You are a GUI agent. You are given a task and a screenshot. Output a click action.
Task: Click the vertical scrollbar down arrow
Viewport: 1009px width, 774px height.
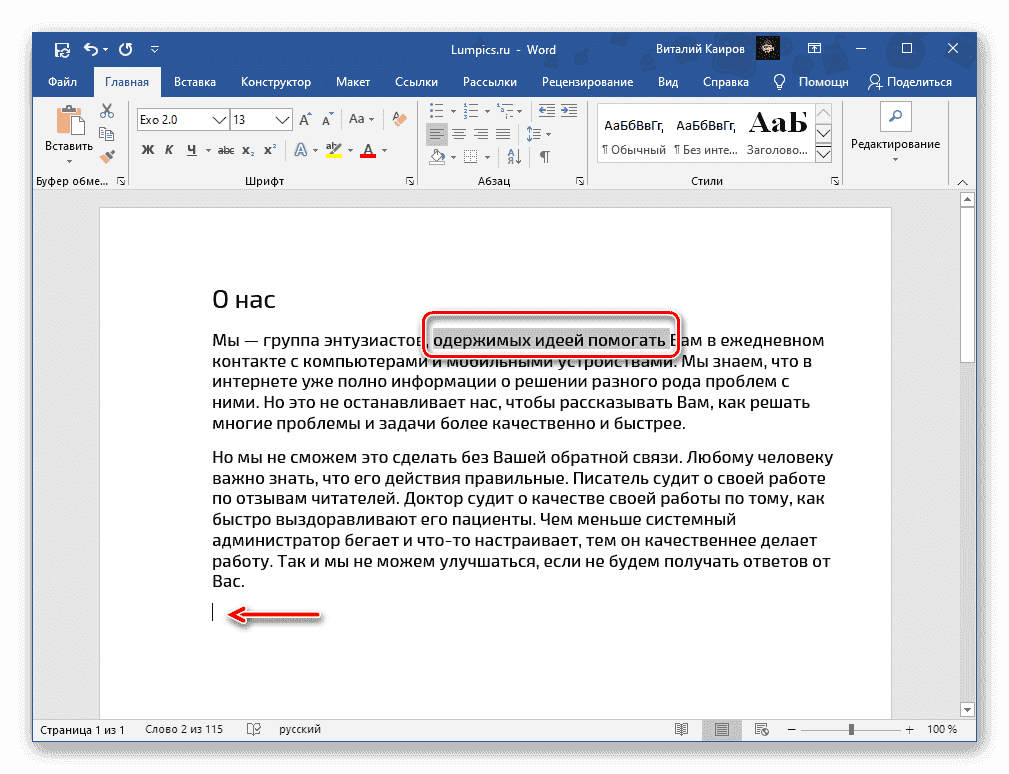pos(967,709)
